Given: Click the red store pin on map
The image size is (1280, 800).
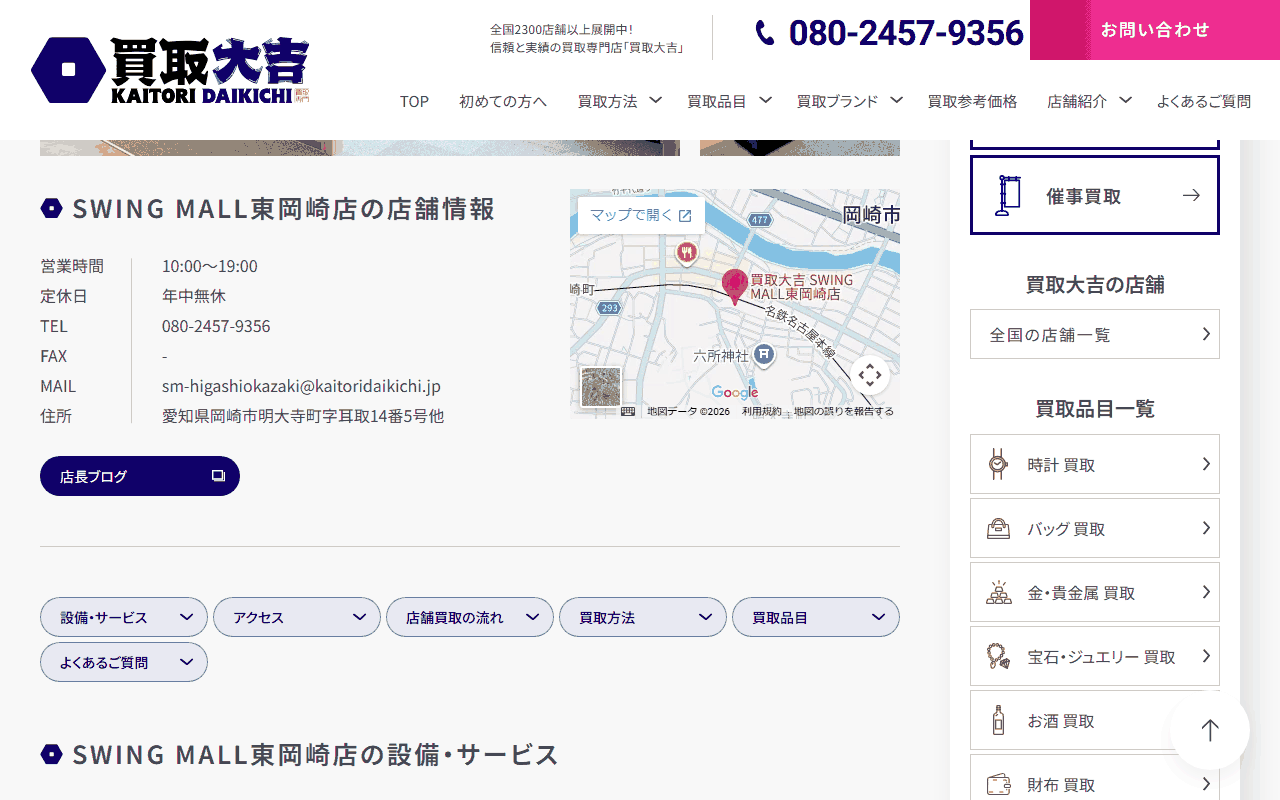Looking at the screenshot, I should tap(735, 287).
